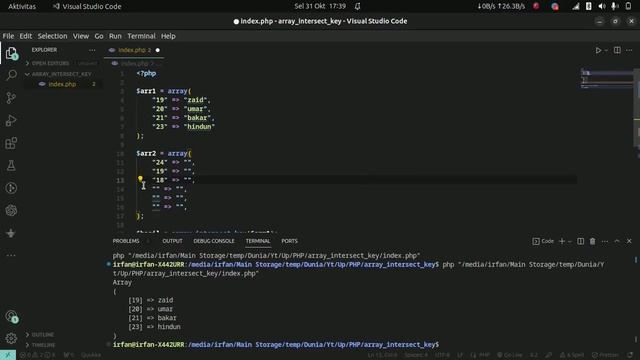This screenshot has width=640, height=360.
Task: Kill the terminal with trash icon
Action: click(592, 241)
